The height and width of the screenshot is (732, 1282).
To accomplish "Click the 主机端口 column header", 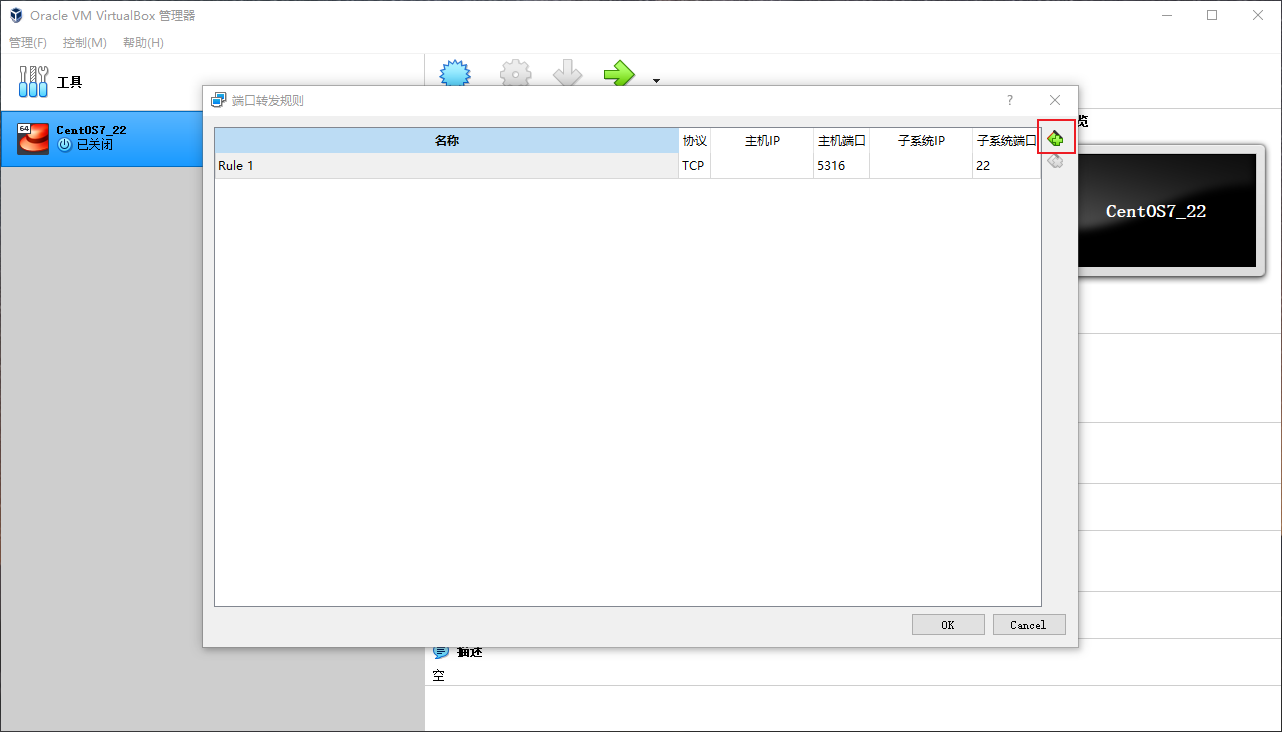I will pyautogui.click(x=842, y=141).
